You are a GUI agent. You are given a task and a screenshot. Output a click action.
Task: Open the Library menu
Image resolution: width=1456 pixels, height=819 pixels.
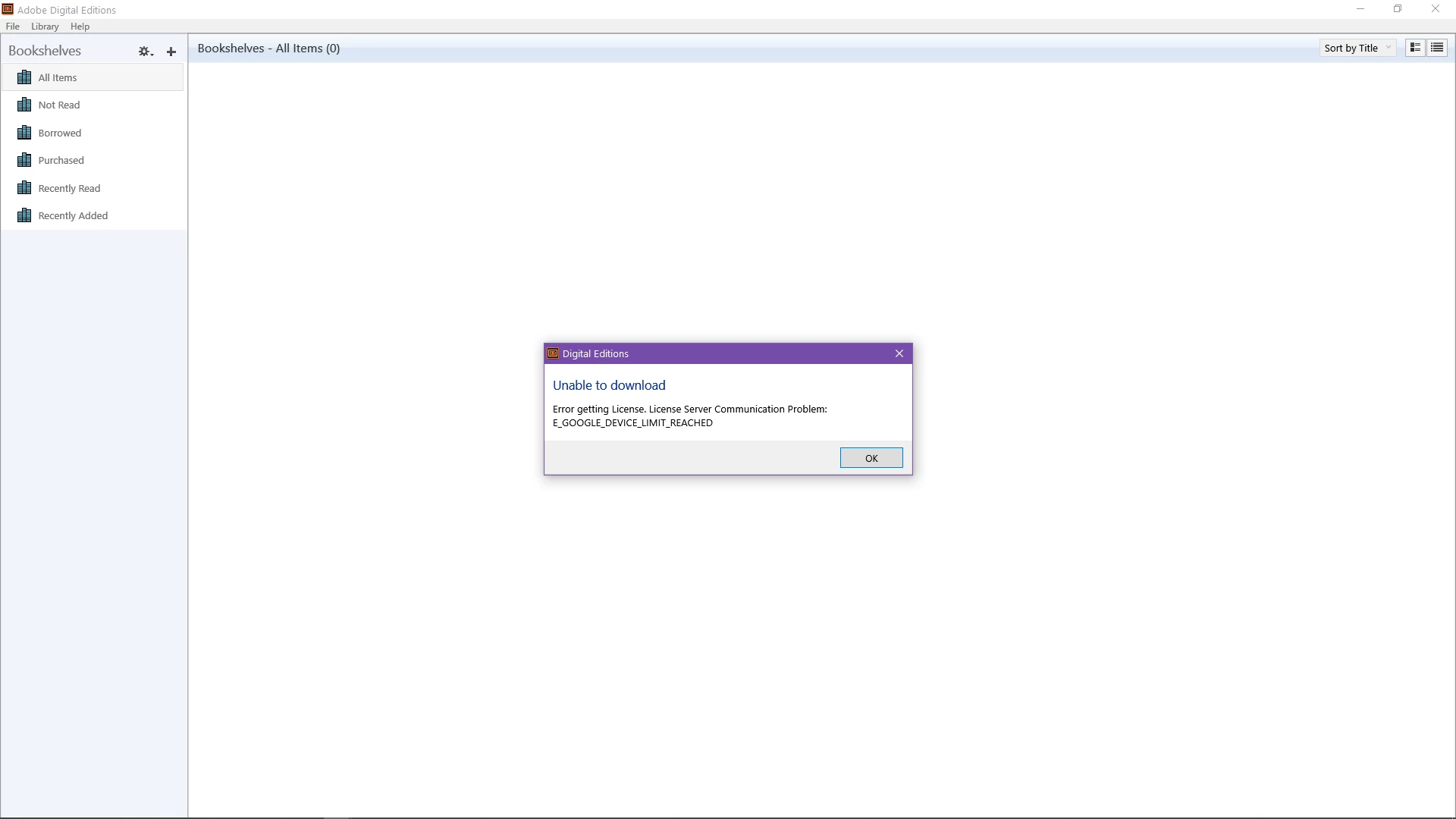(x=45, y=27)
